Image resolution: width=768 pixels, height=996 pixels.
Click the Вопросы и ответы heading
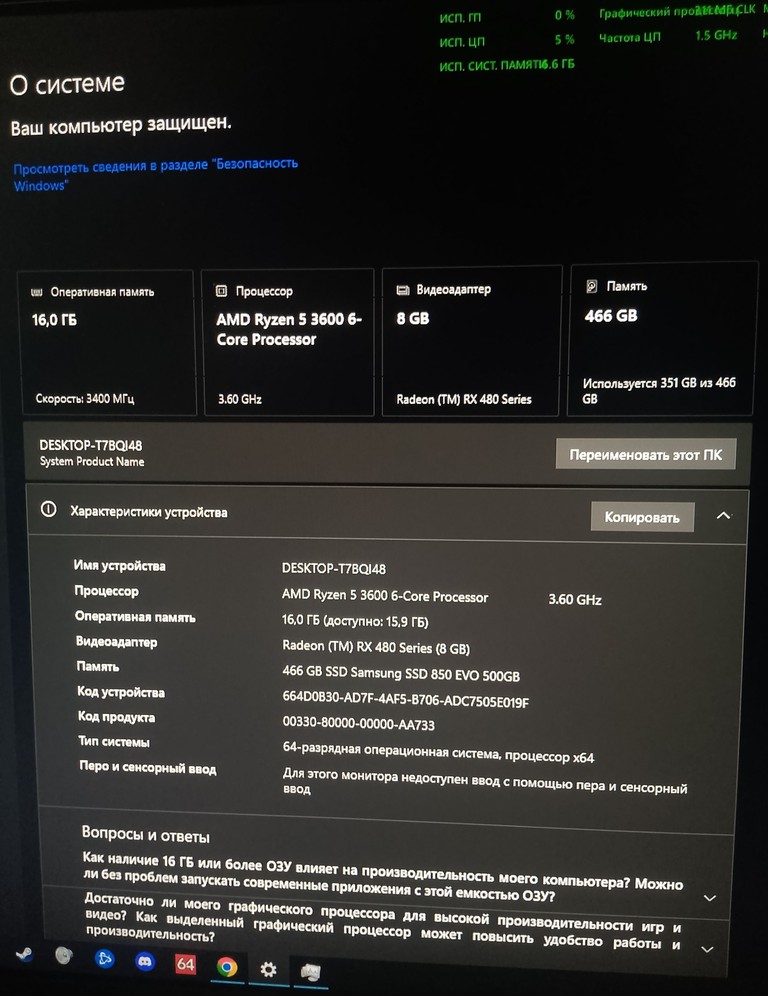(x=145, y=834)
